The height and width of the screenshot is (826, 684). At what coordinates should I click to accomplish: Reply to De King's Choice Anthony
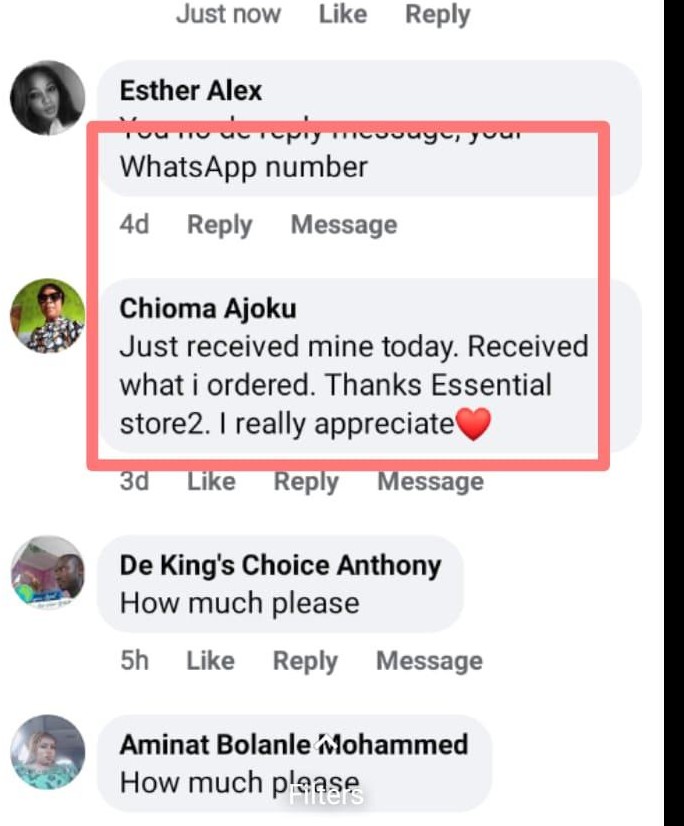click(x=305, y=662)
